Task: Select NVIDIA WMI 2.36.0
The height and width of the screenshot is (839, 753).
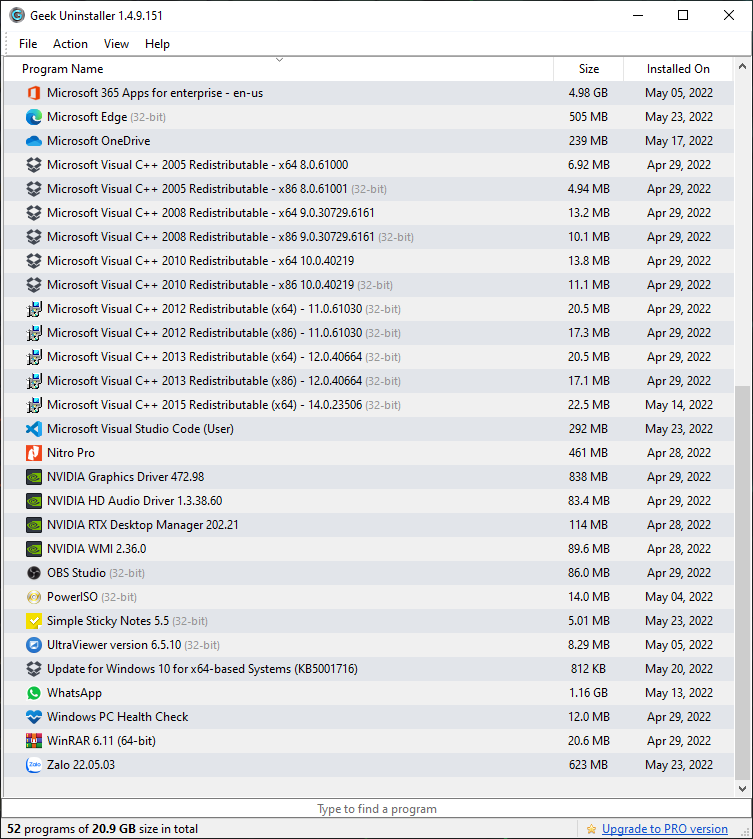Action: (x=369, y=549)
